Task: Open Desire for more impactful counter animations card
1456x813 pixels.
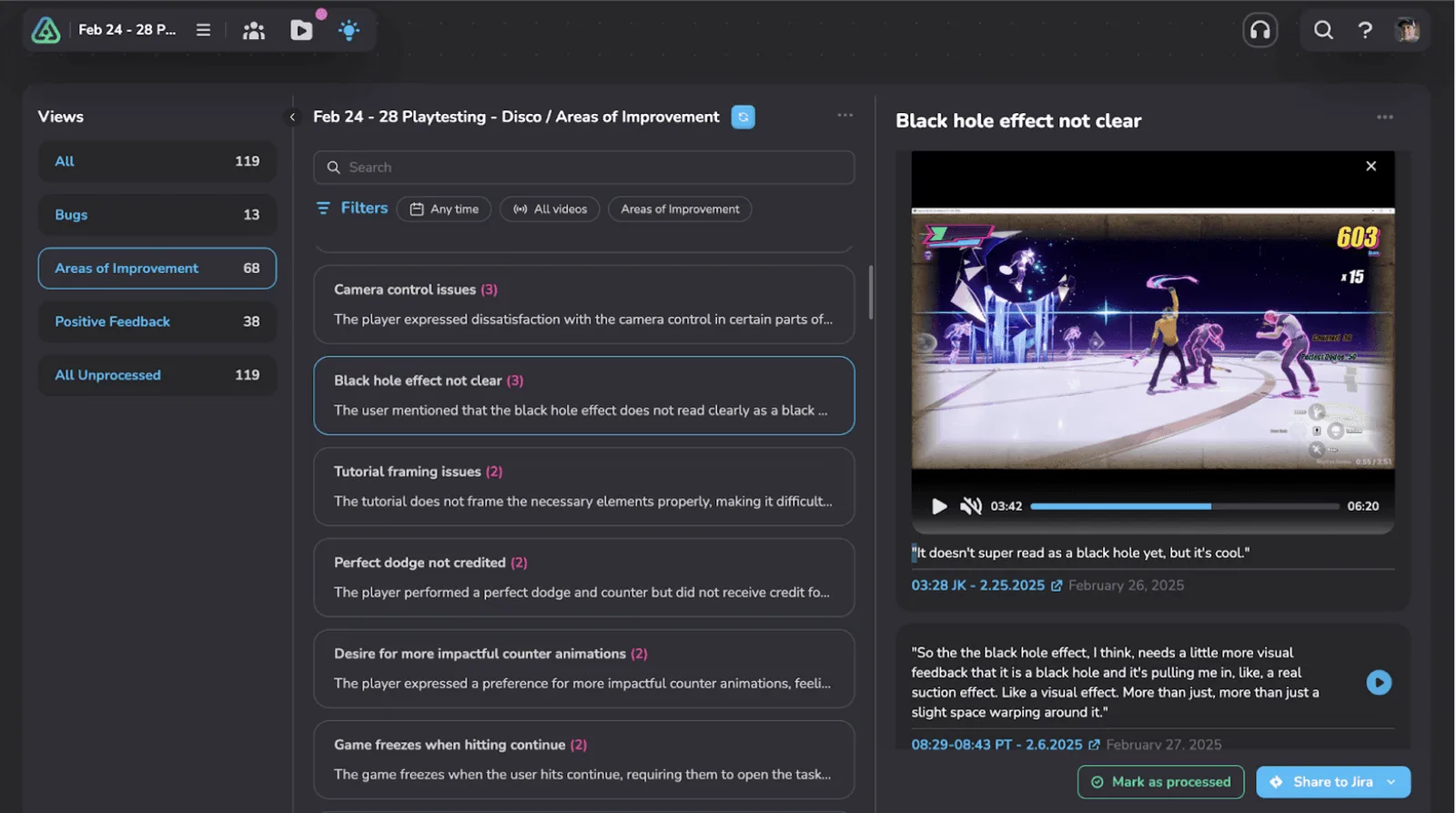Action: 584,668
